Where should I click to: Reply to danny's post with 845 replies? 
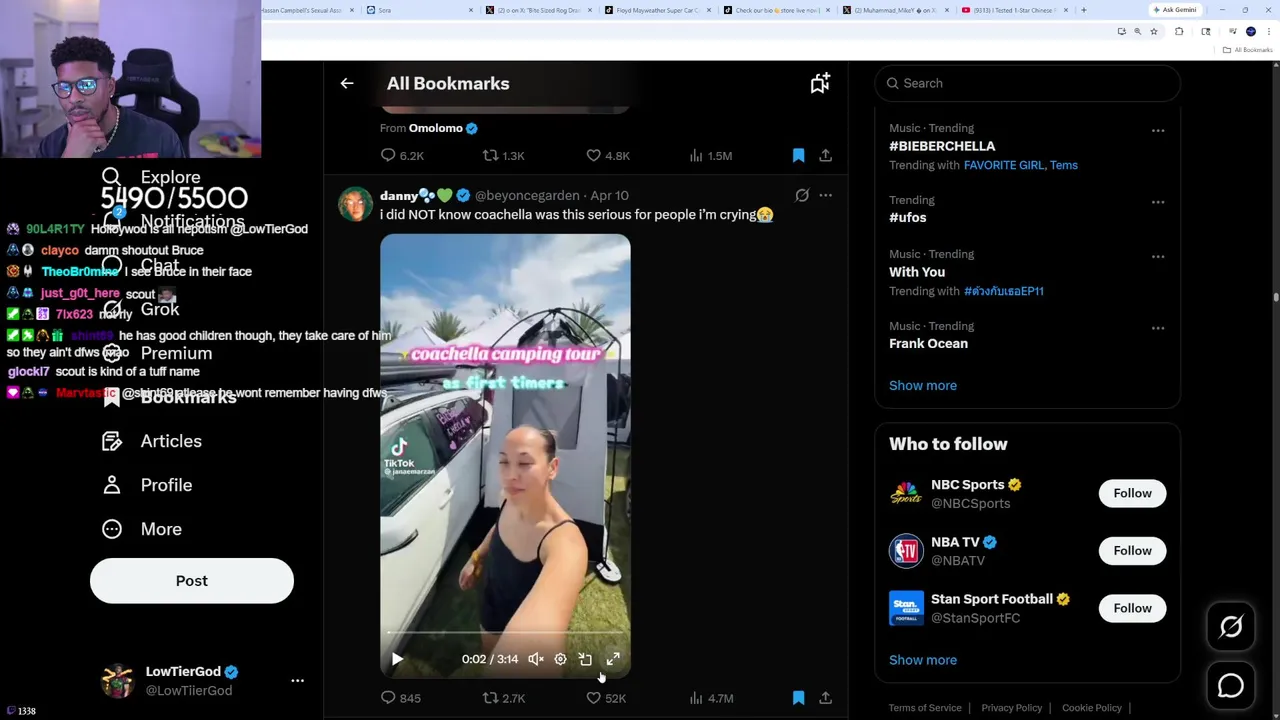click(401, 698)
